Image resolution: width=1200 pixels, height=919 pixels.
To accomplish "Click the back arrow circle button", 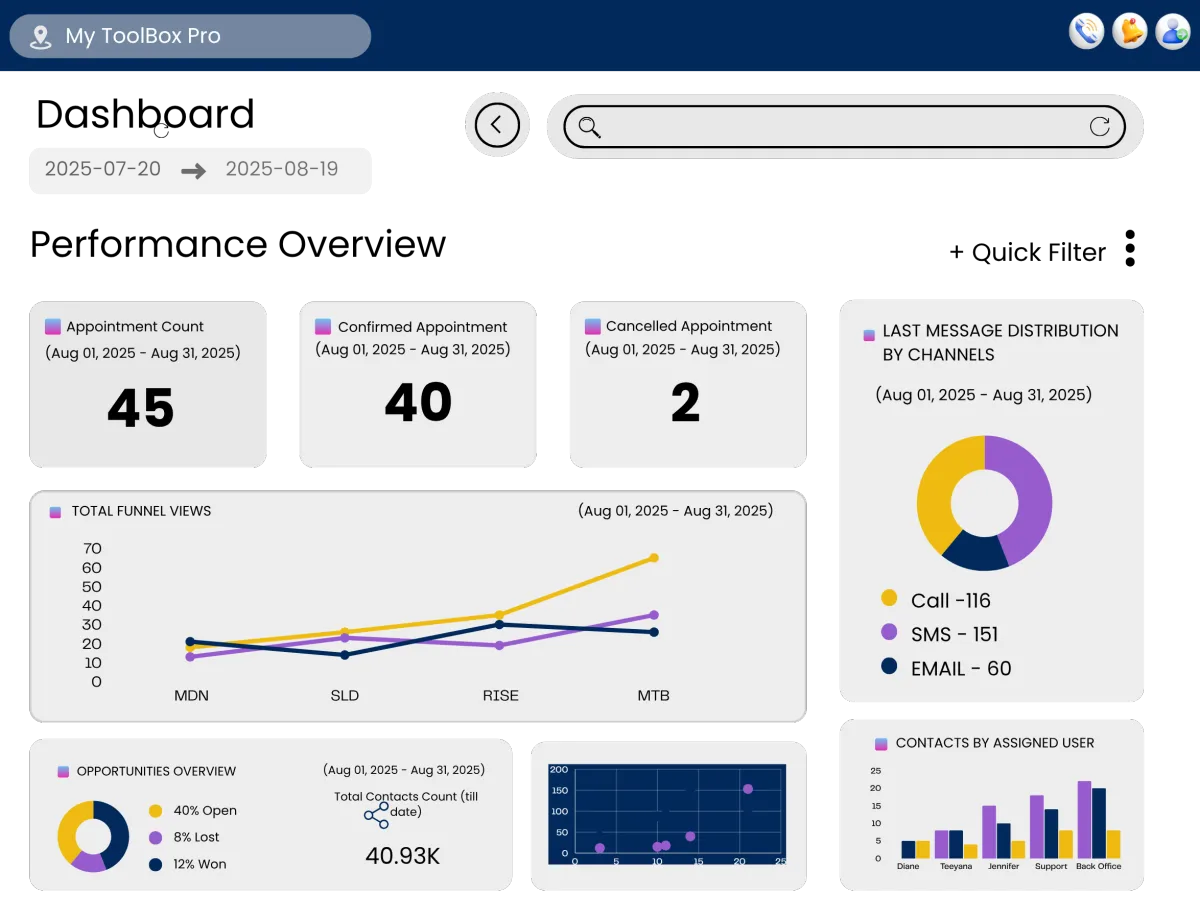I will tap(497, 125).
